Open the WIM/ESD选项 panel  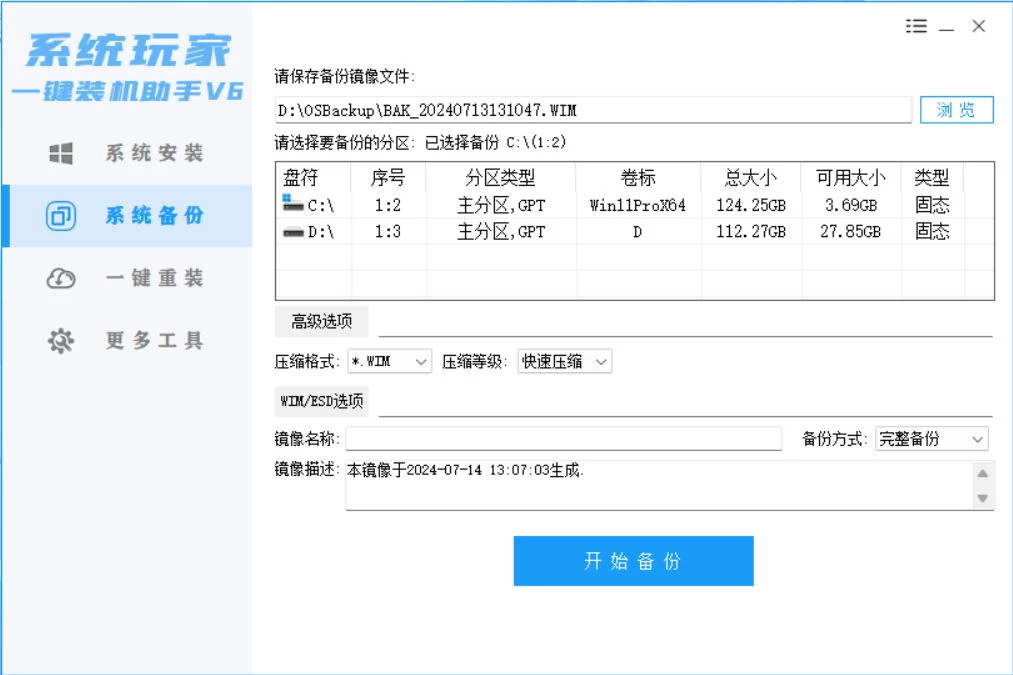(322, 401)
